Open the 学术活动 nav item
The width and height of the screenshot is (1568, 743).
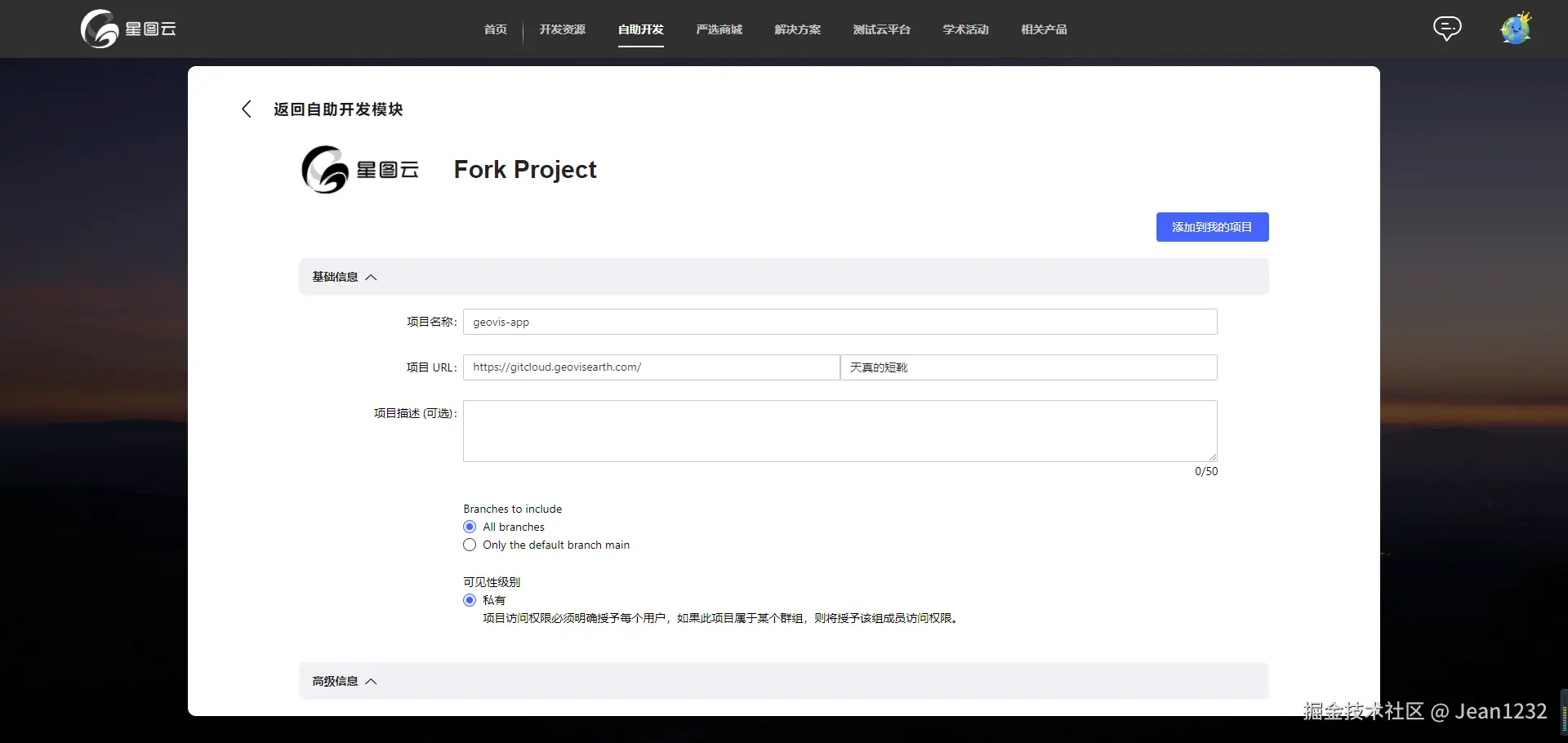(966, 29)
